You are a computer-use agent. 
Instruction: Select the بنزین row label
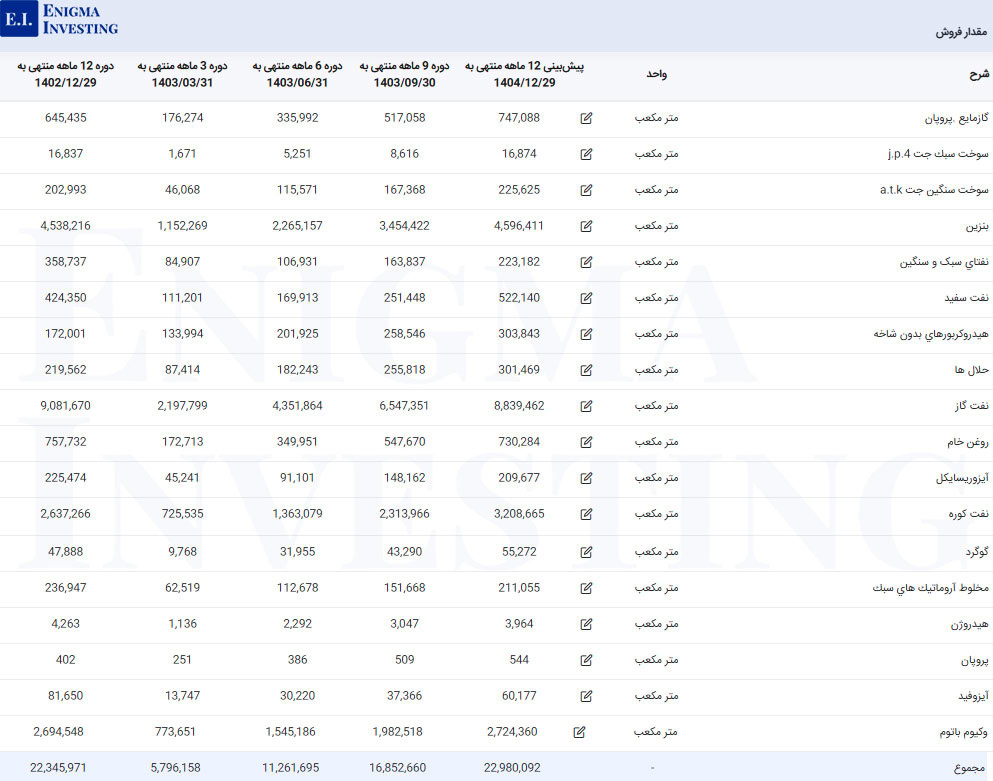(977, 226)
